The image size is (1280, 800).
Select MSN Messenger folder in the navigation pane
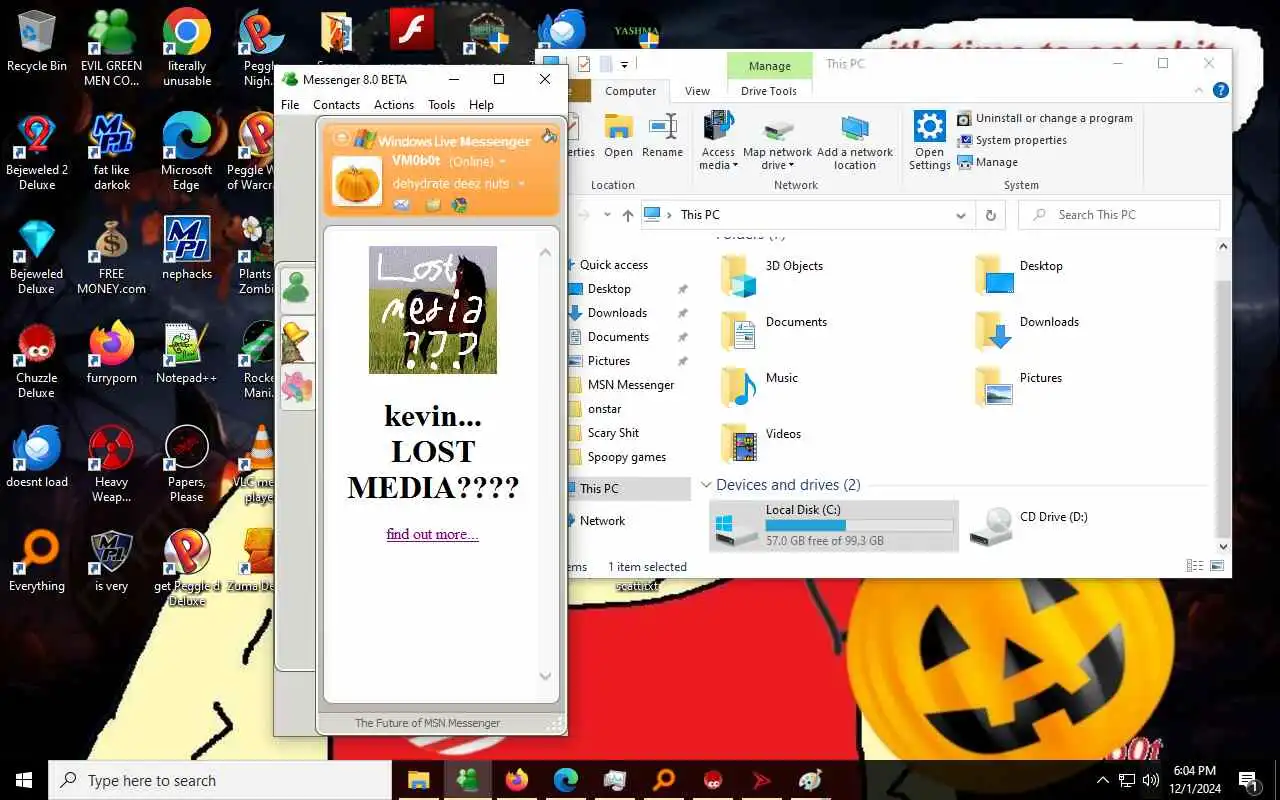pos(630,385)
